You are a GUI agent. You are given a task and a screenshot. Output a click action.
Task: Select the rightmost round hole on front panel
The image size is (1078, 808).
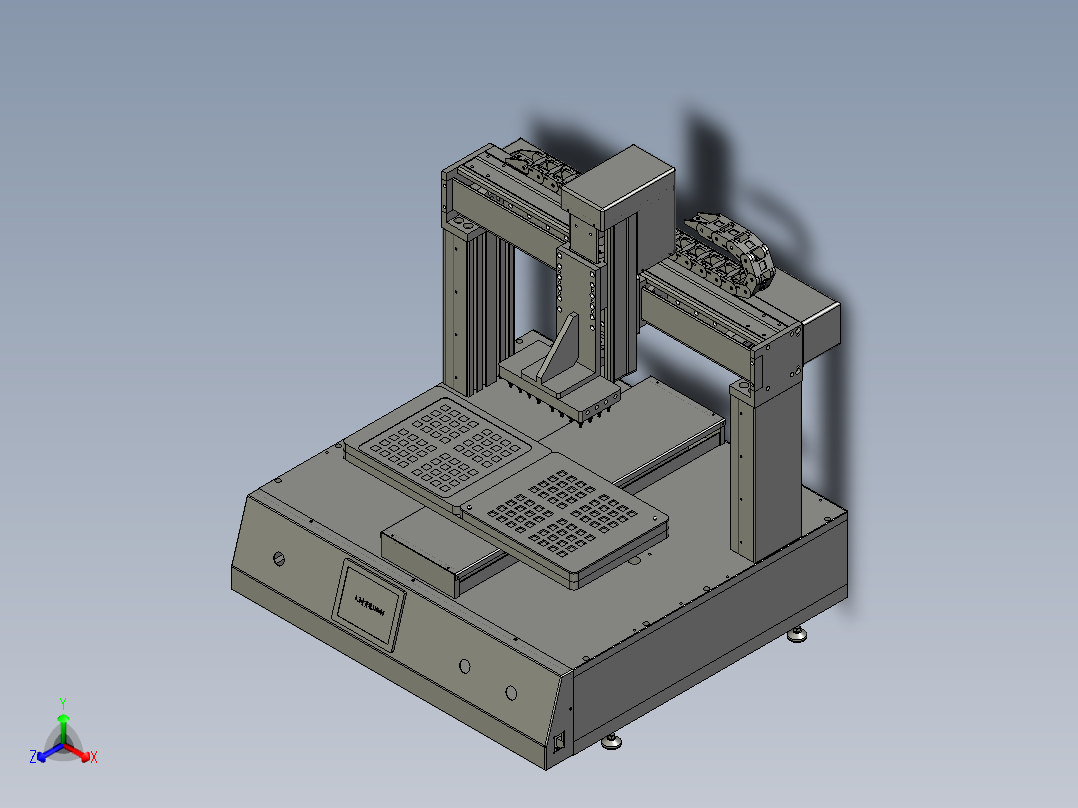click(511, 693)
